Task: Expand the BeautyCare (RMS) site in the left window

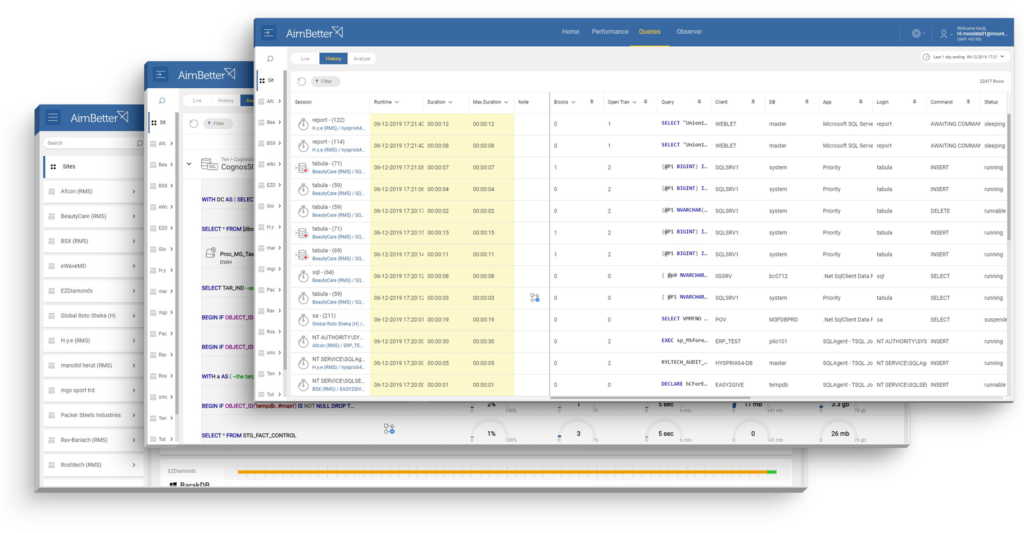Action: [134, 216]
